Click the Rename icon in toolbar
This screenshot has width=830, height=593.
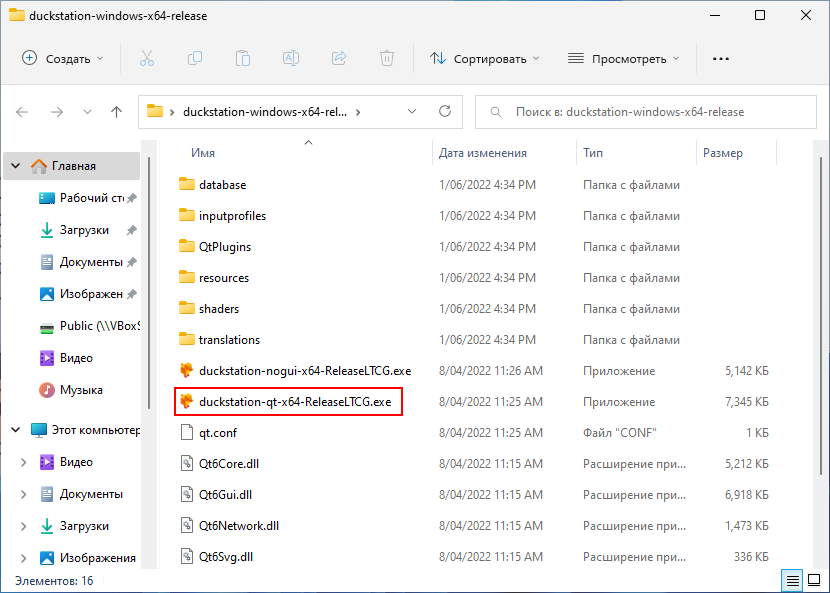click(291, 58)
